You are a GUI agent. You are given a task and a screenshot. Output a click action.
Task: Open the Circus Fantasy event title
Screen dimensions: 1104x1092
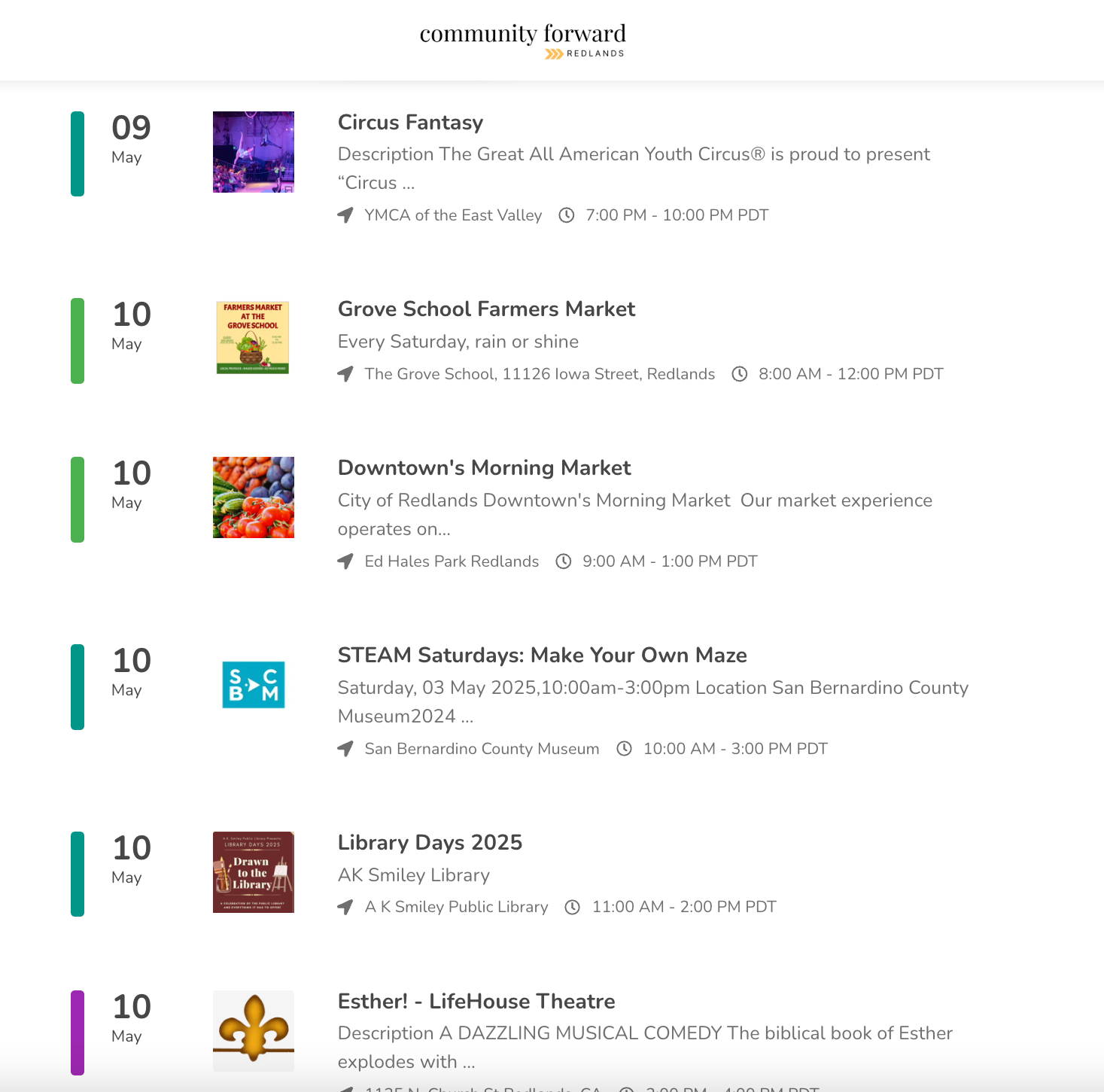[x=410, y=122]
